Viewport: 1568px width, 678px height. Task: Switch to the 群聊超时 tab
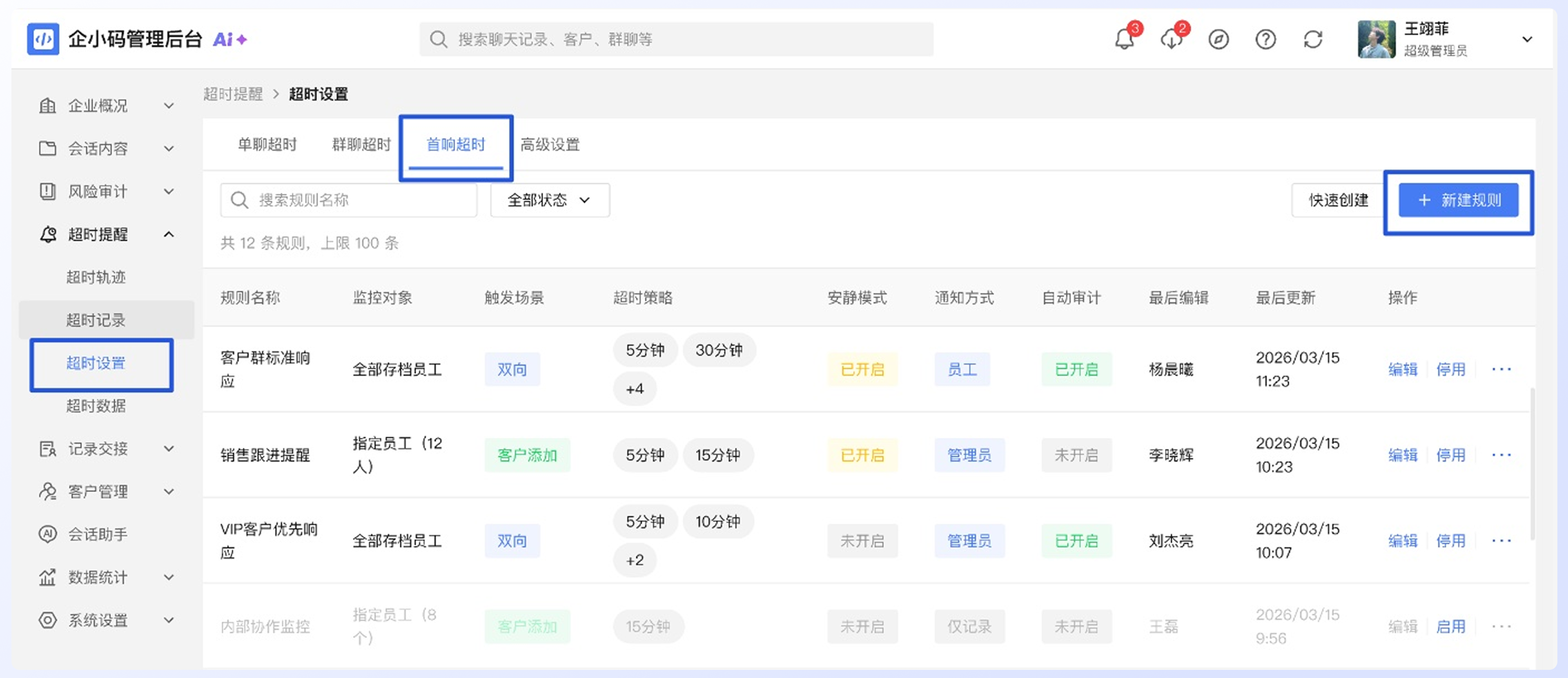361,145
